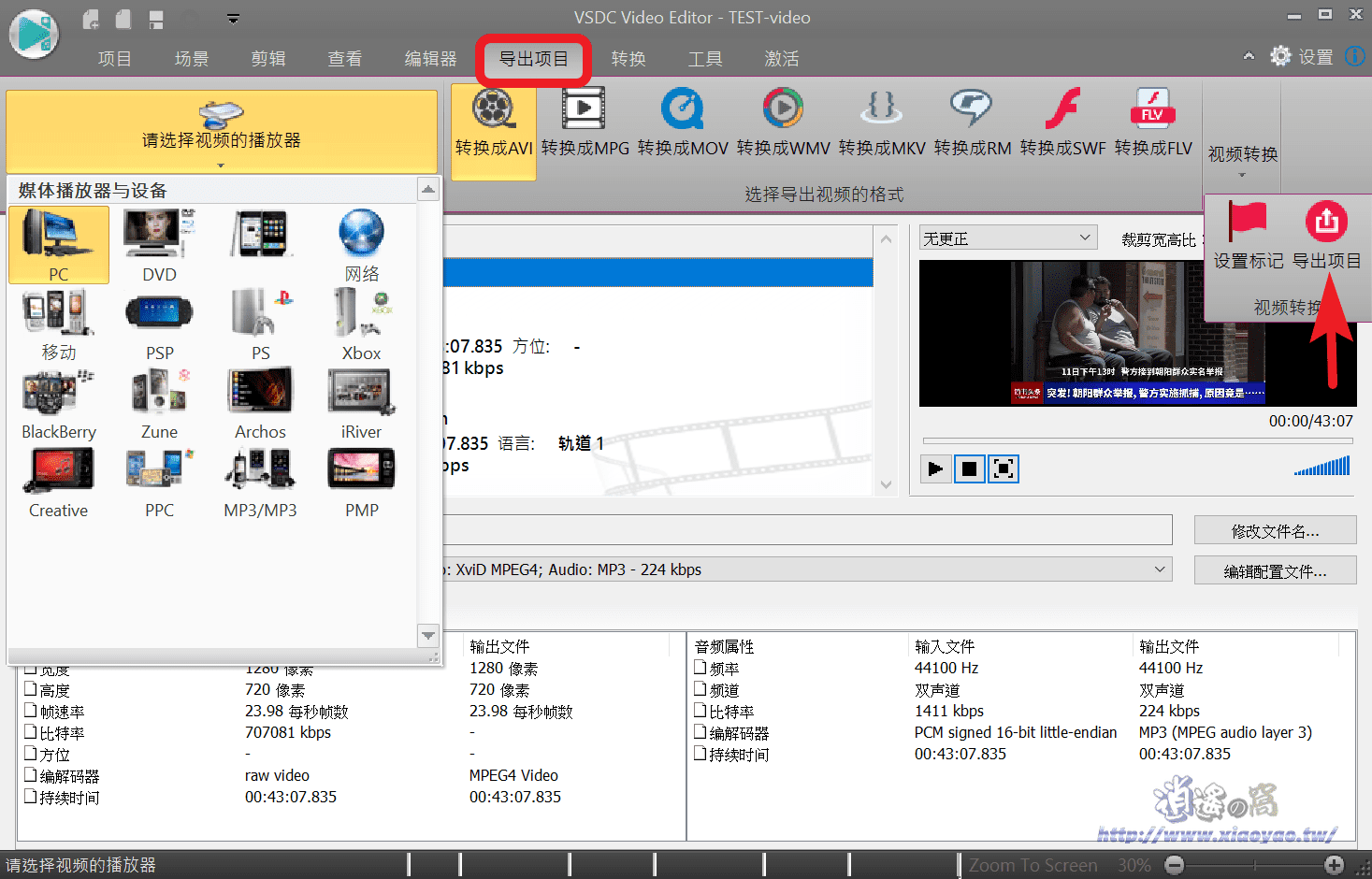Viewport: 1372px width, 879px height.
Task: Click the 导出项目 export icon in ribbon
Action: [x=1326, y=236]
